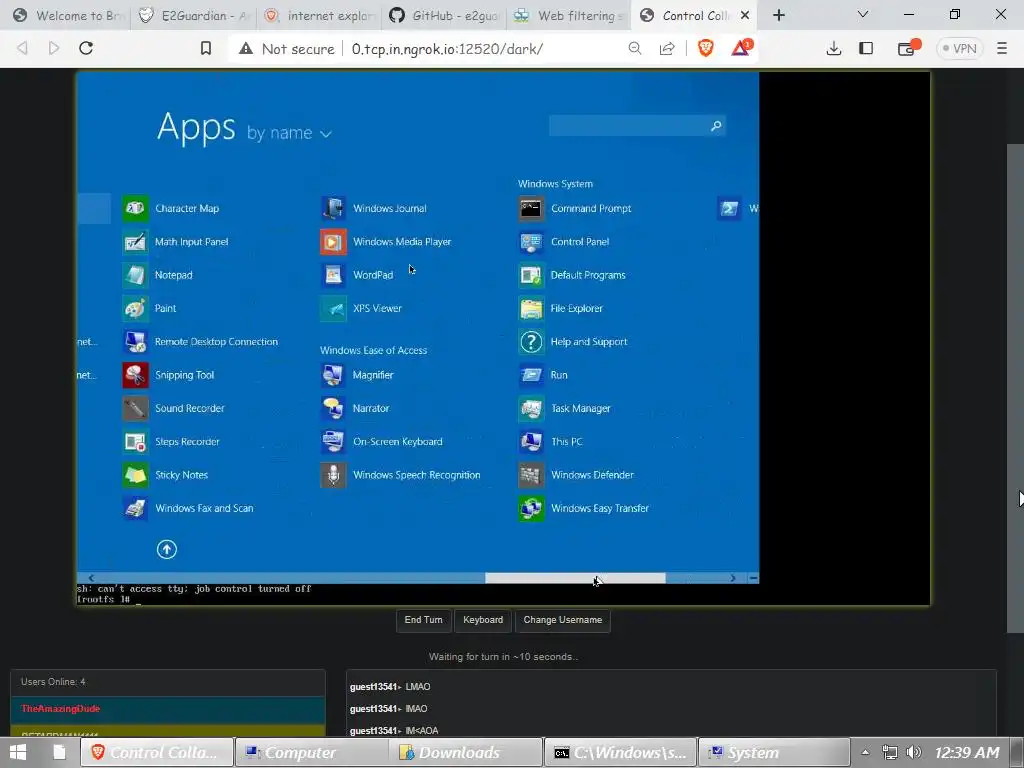
Task: Open Paint app icon
Action: pos(135,308)
